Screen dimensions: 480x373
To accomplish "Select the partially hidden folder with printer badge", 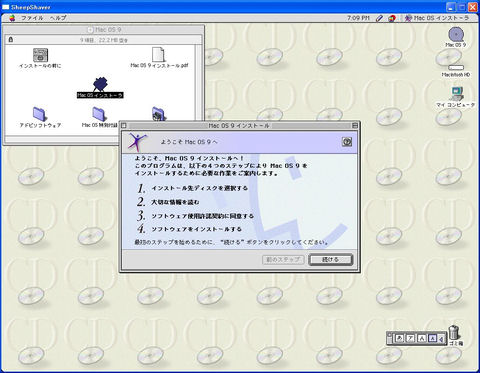I will (x=159, y=114).
